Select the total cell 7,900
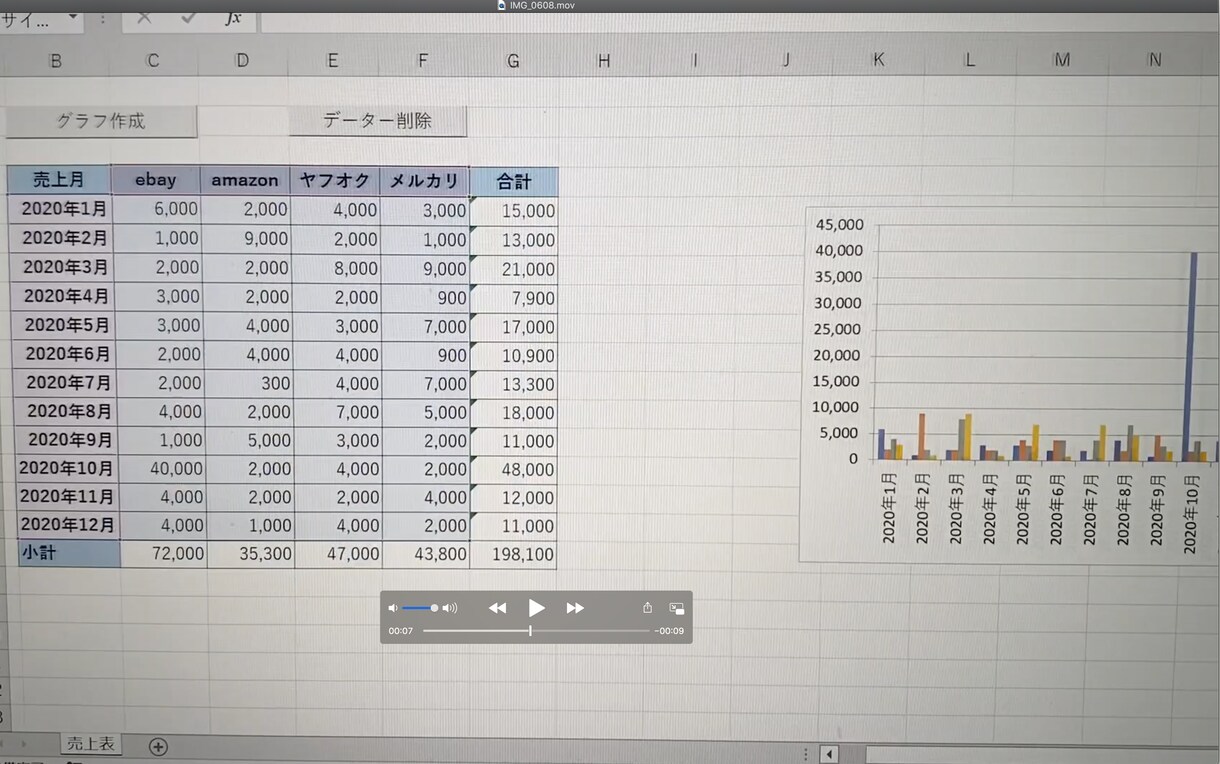1220x764 pixels. (x=513, y=298)
